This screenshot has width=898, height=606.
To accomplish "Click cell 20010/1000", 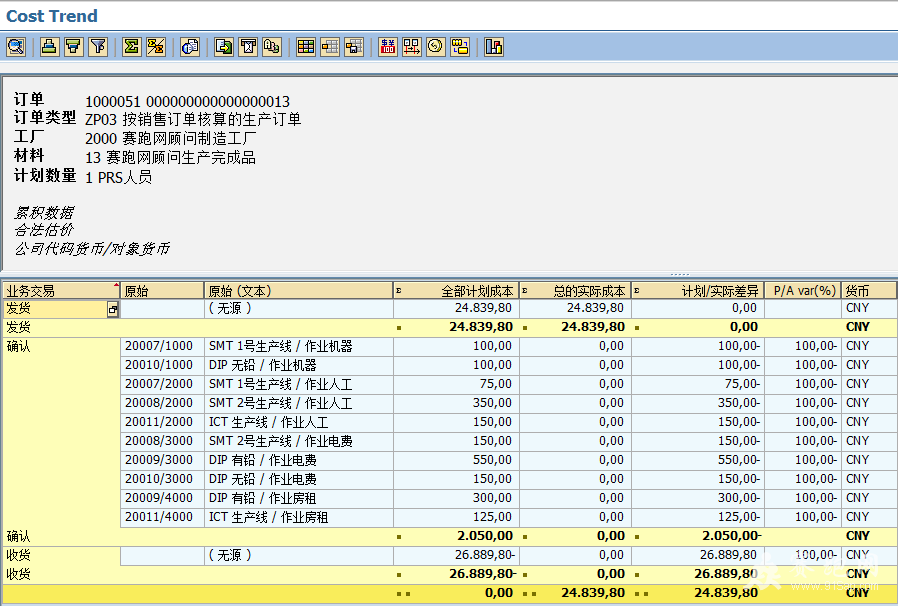I will coord(162,365).
